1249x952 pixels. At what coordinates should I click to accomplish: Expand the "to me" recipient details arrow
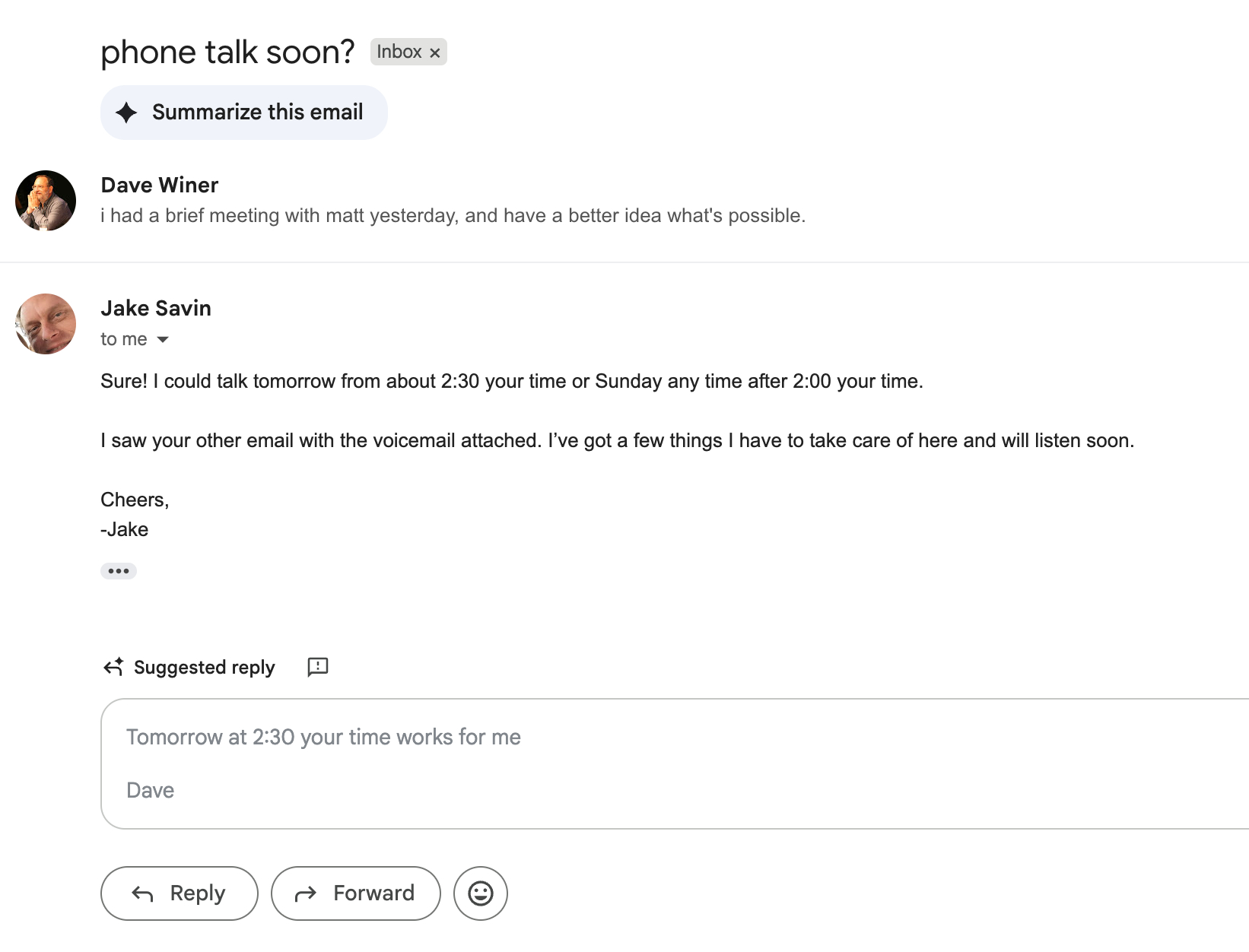(x=163, y=339)
